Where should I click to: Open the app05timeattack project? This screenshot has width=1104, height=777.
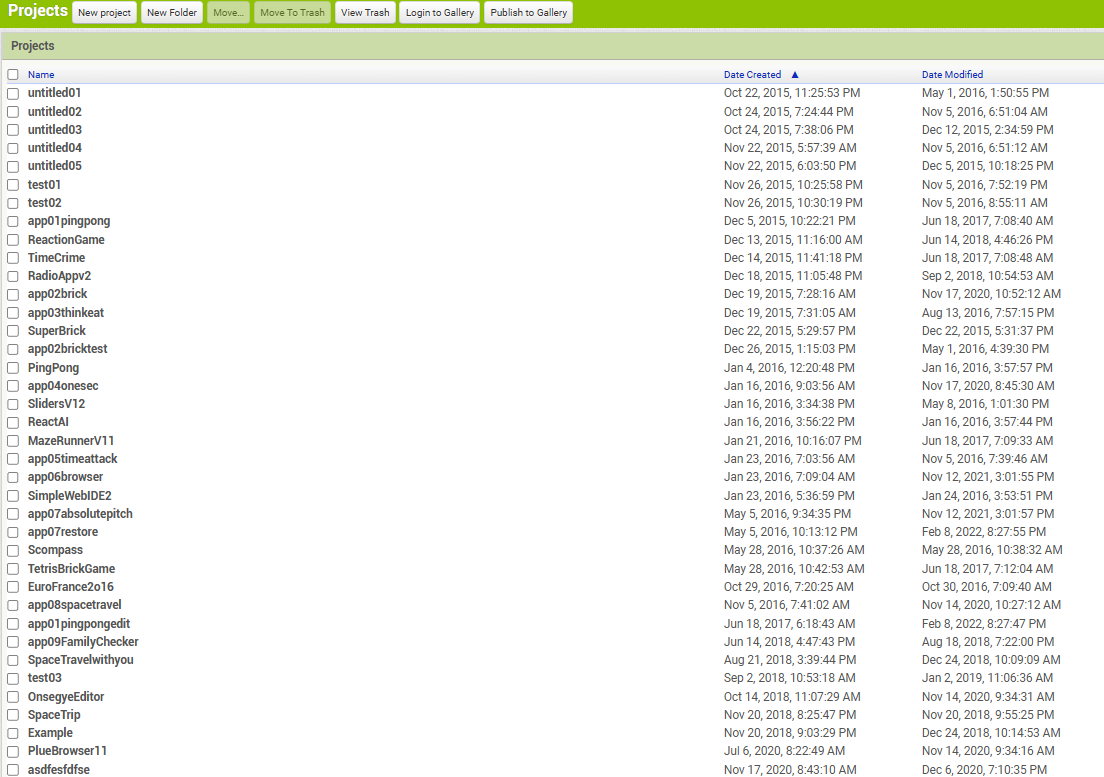(x=73, y=459)
